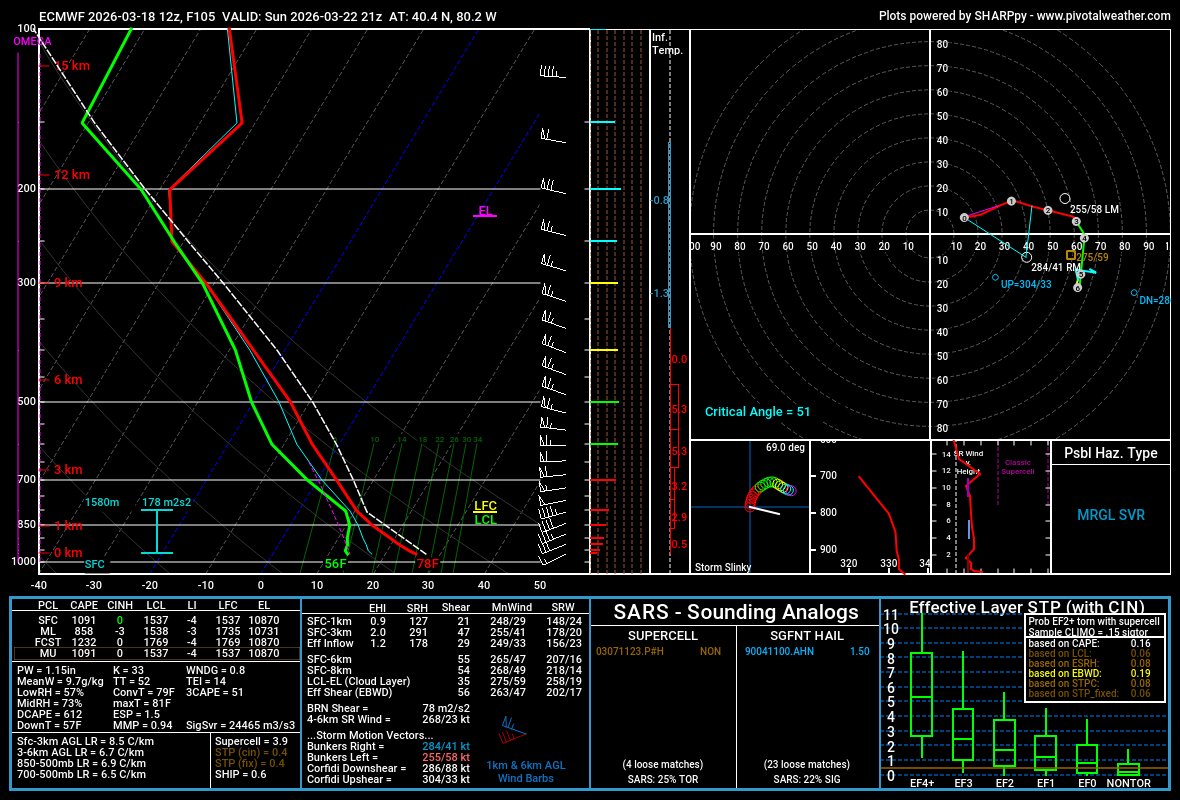Click the SFC-3km kinematics row label
Viewport: 1180px width, 800px height.
click(329, 632)
